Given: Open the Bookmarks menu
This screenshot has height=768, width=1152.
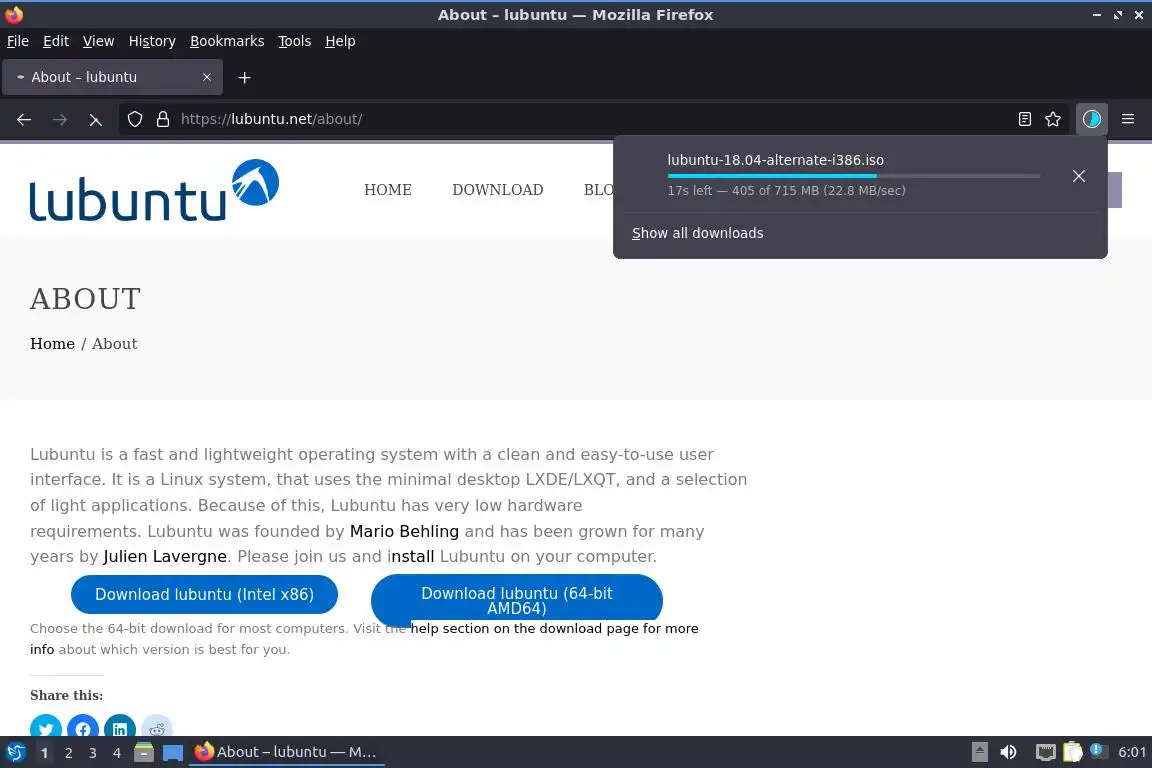Looking at the screenshot, I should coord(227,41).
